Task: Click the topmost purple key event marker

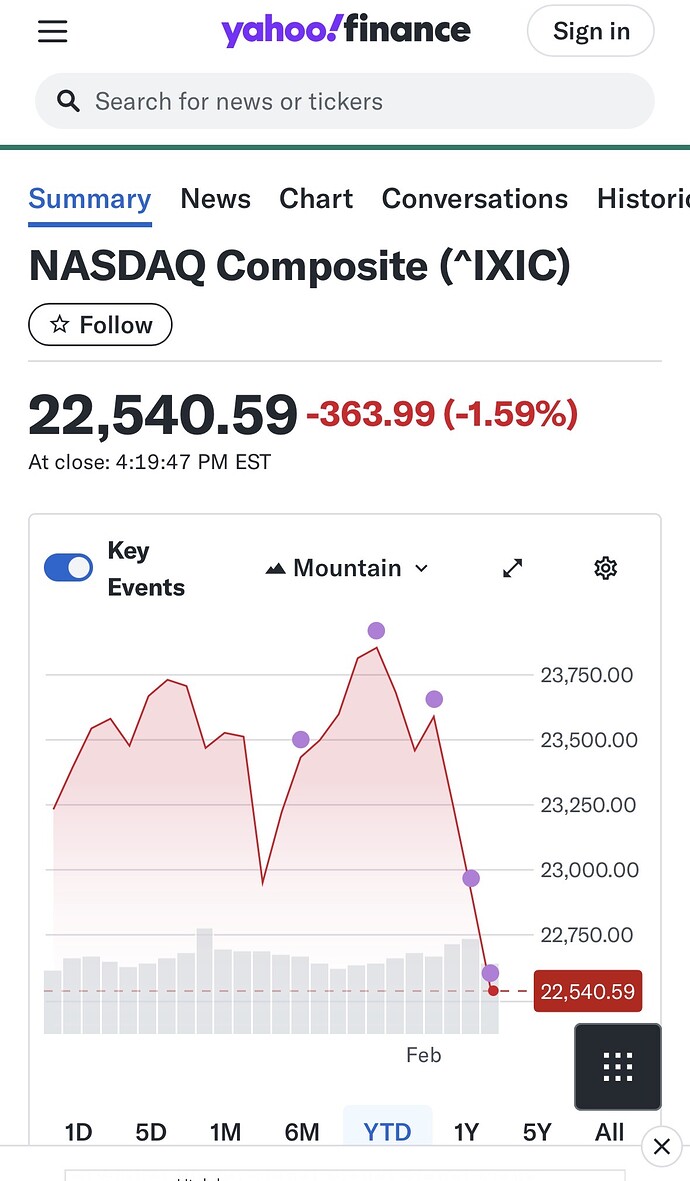Action: [376, 630]
